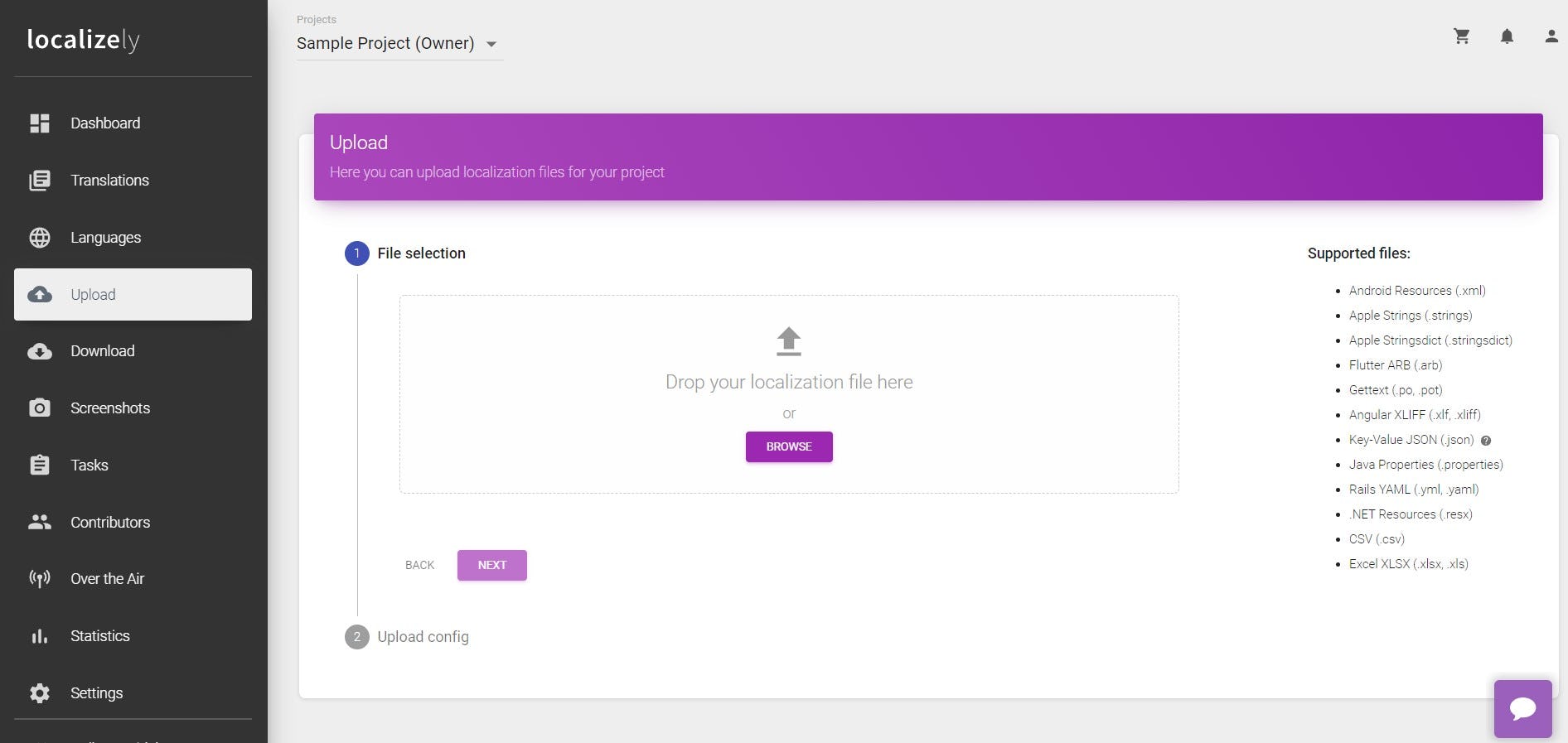
Task: Click Rails YAML (.yml, .yaml) entry
Action: click(x=1414, y=490)
